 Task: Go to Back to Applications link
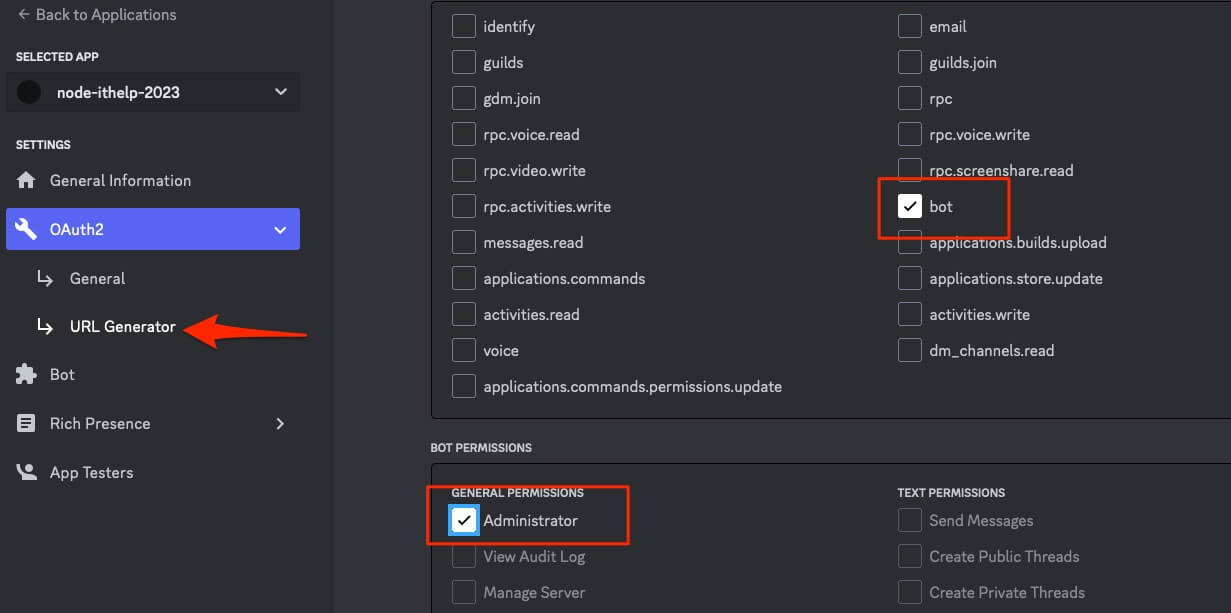click(105, 15)
